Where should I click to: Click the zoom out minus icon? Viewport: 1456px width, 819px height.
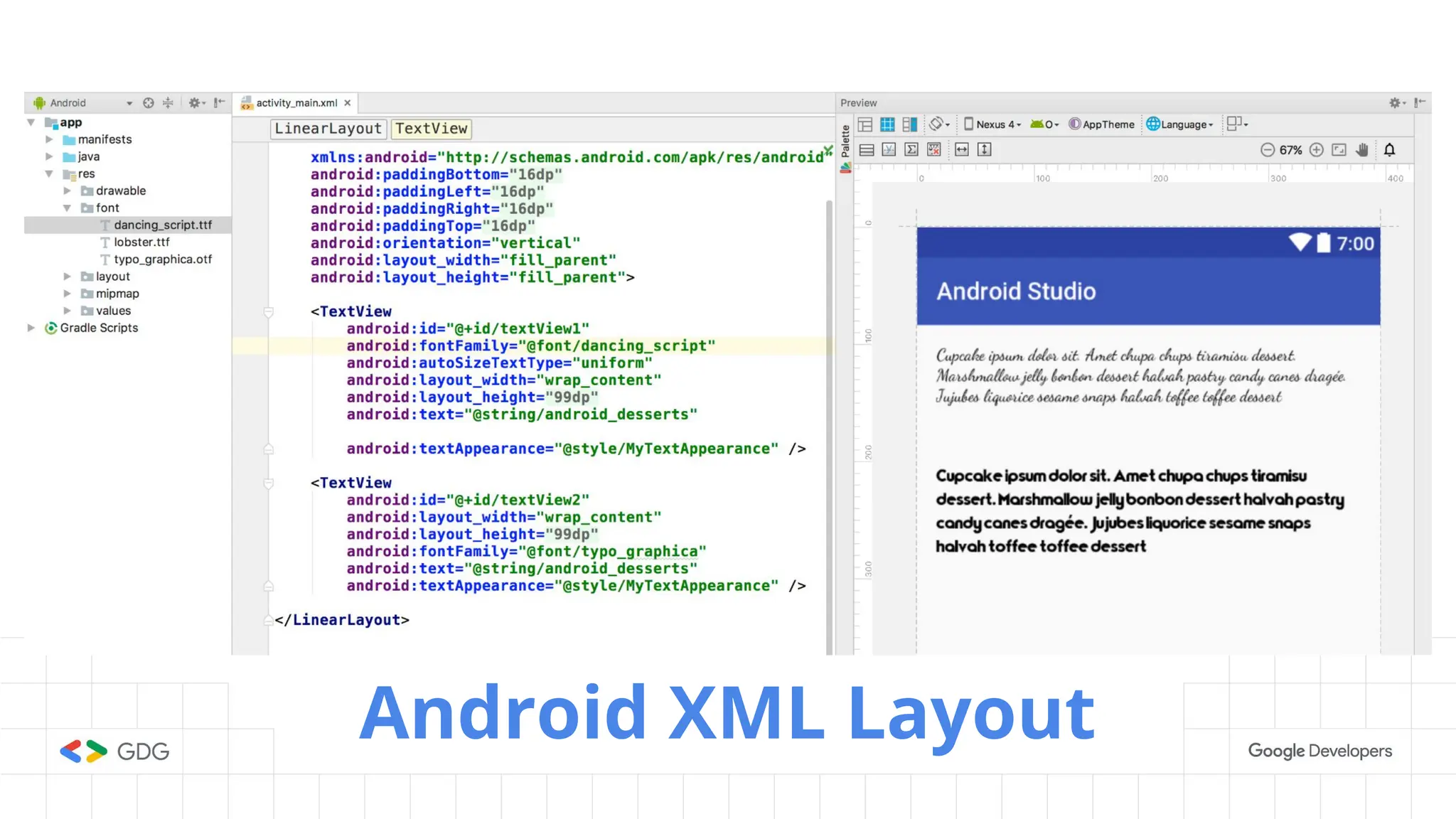[1267, 150]
